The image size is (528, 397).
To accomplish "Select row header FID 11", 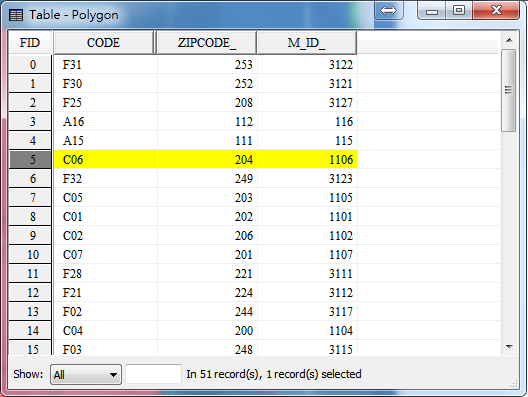I will [x=30, y=273].
